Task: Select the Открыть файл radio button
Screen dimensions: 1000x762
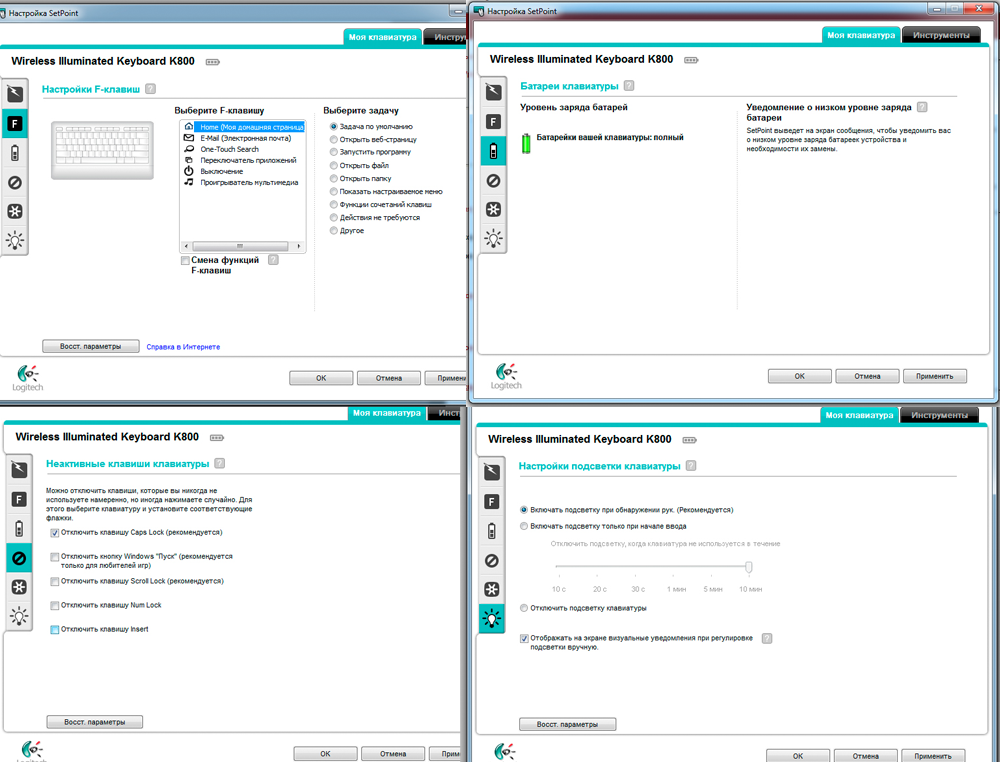Action: point(334,165)
